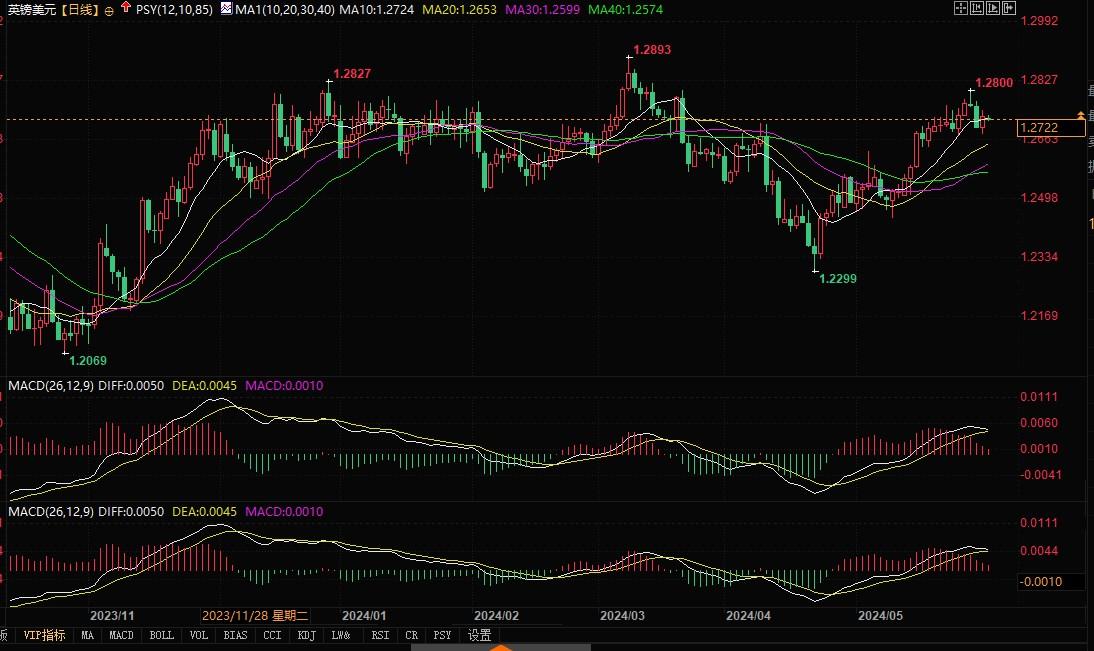
Task: Click the 2023/11/28 星期二 date label
Action: (253, 617)
